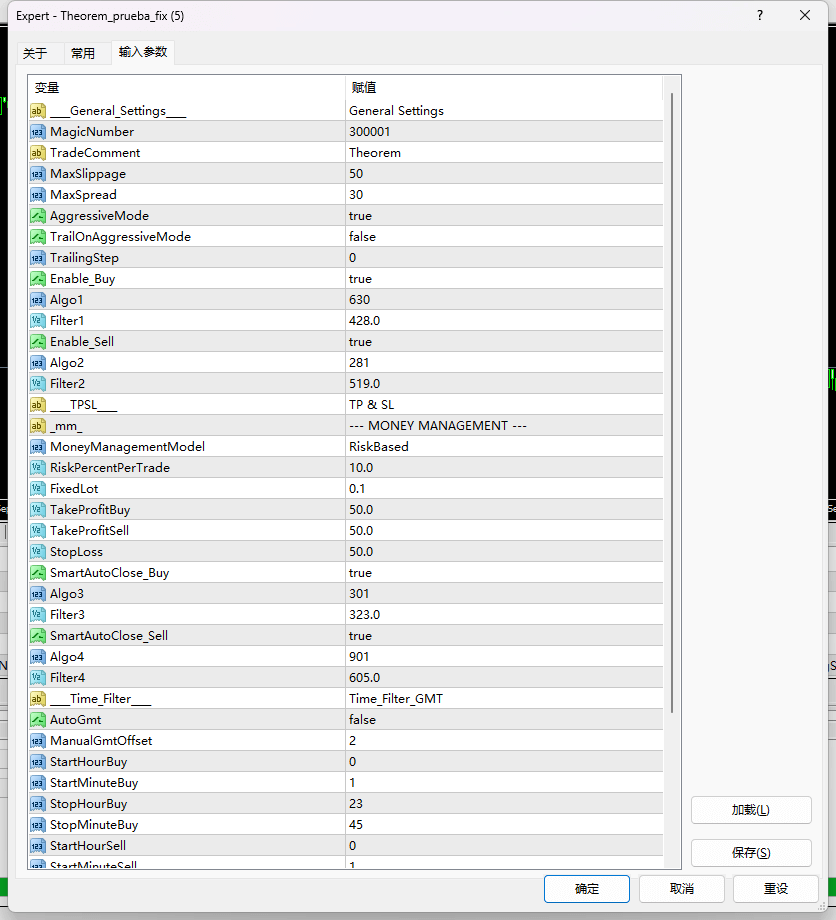Switch to the 常用 tab
Image resolution: width=836 pixels, height=920 pixels.
click(x=83, y=54)
